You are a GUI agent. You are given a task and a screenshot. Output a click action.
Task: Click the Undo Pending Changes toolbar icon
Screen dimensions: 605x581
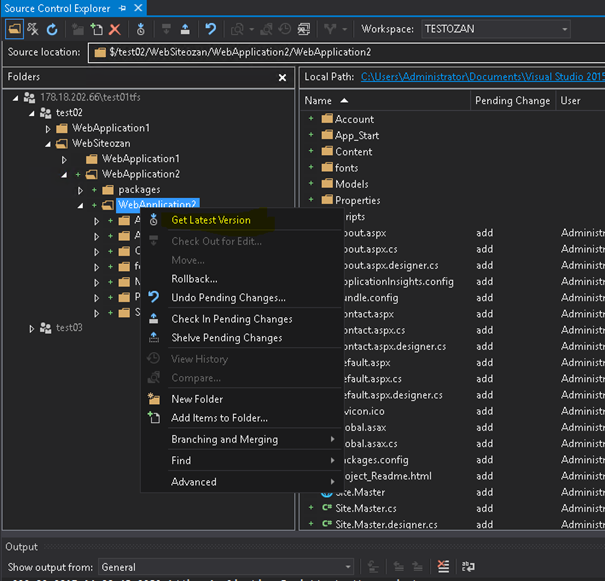tap(210, 30)
